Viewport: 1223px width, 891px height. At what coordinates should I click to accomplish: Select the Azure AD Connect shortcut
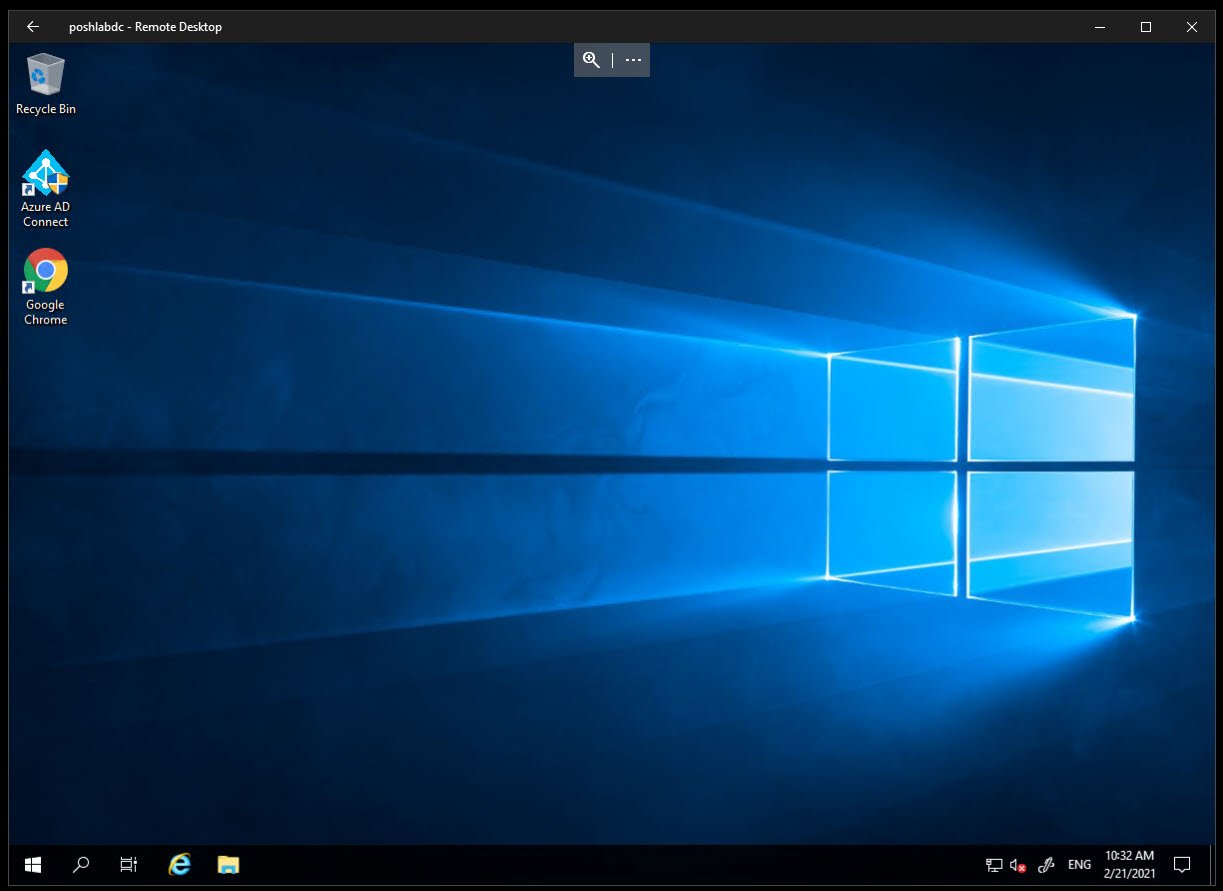click(x=46, y=189)
